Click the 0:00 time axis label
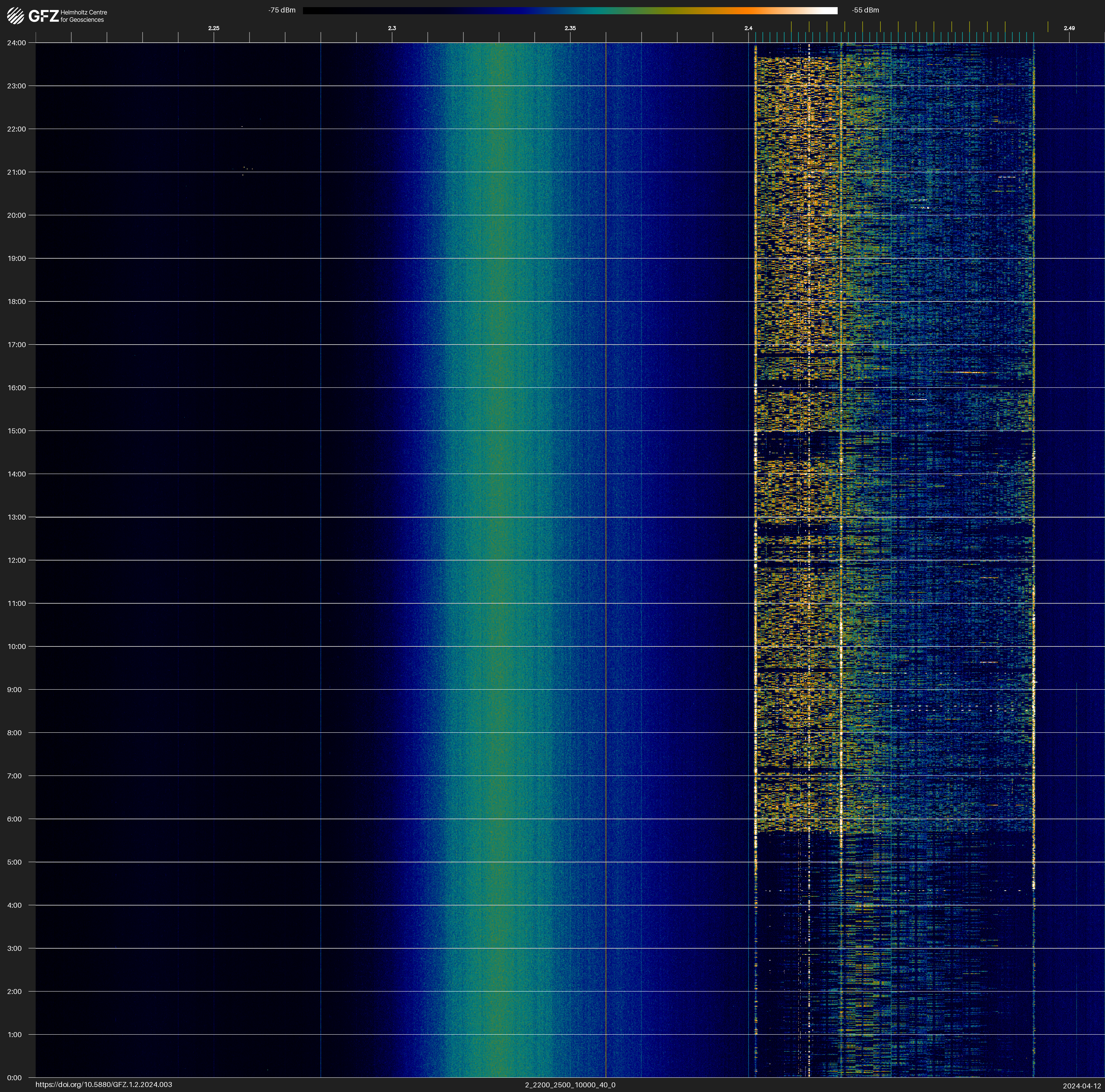Viewport: 1105px width, 1092px height. coord(14,1078)
